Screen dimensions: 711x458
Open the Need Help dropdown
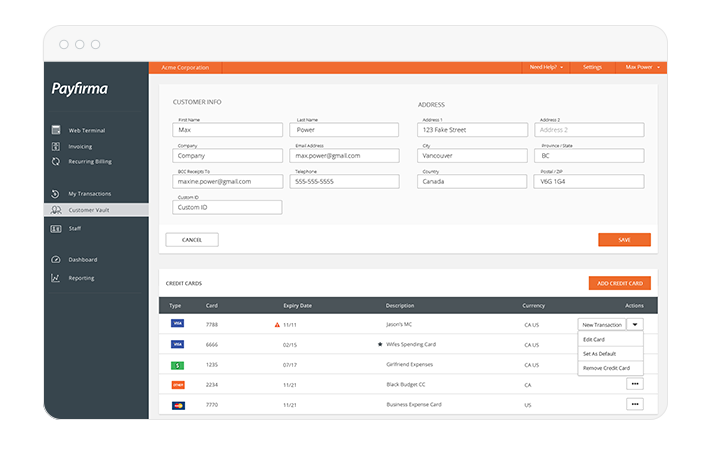click(546, 67)
